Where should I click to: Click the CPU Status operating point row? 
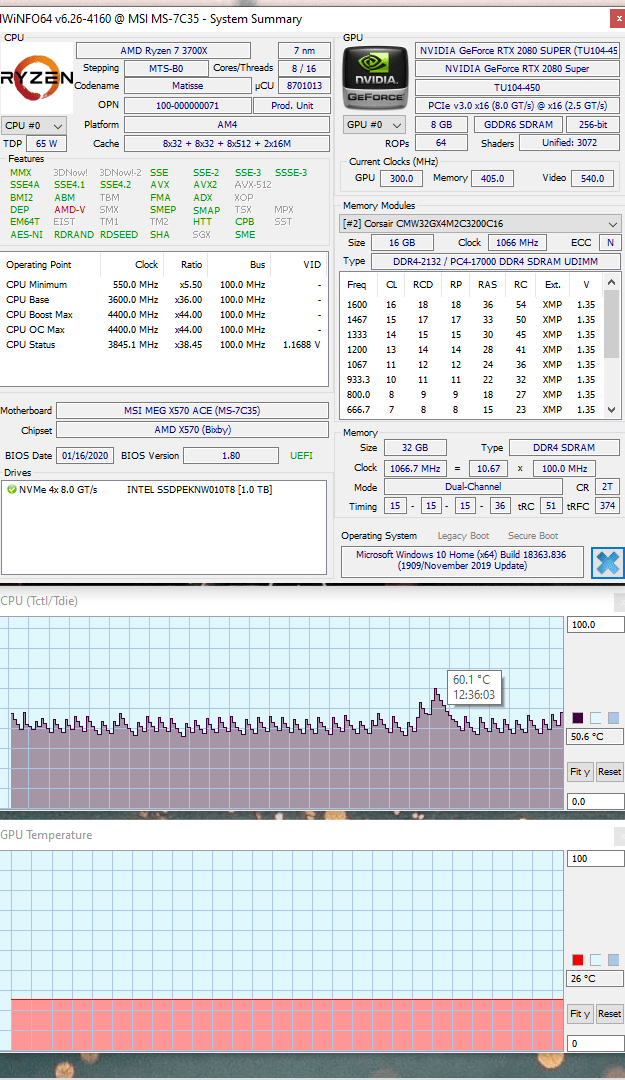click(x=163, y=344)
